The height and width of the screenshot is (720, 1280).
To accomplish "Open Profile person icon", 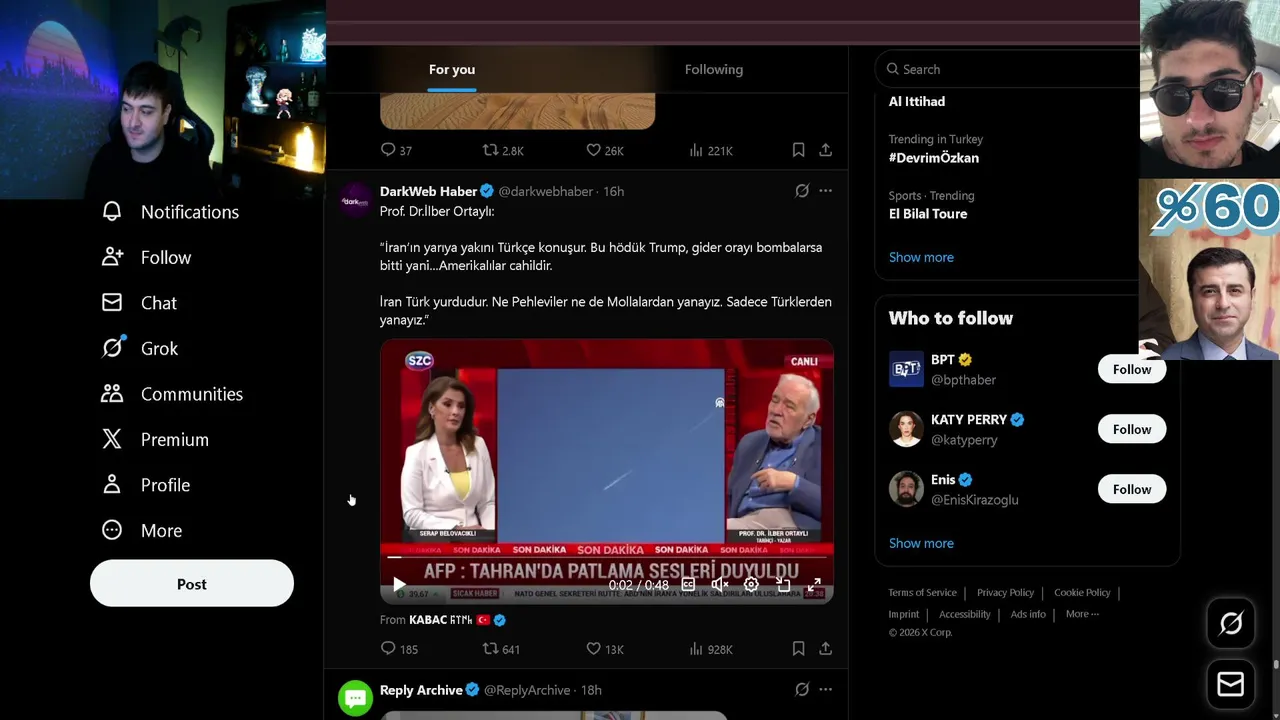I will 112,484.
